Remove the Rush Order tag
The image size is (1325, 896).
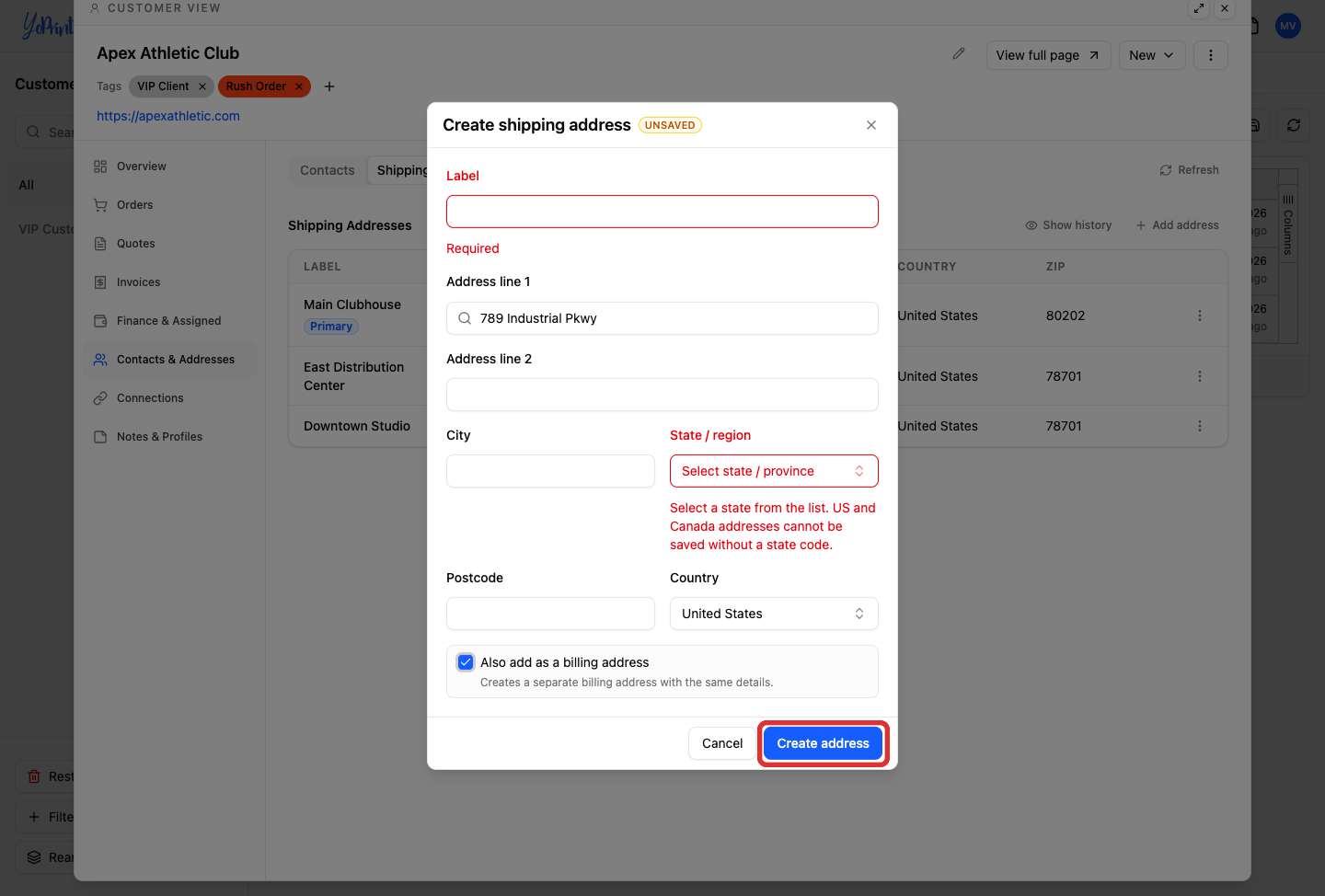(x=299, y=86)
